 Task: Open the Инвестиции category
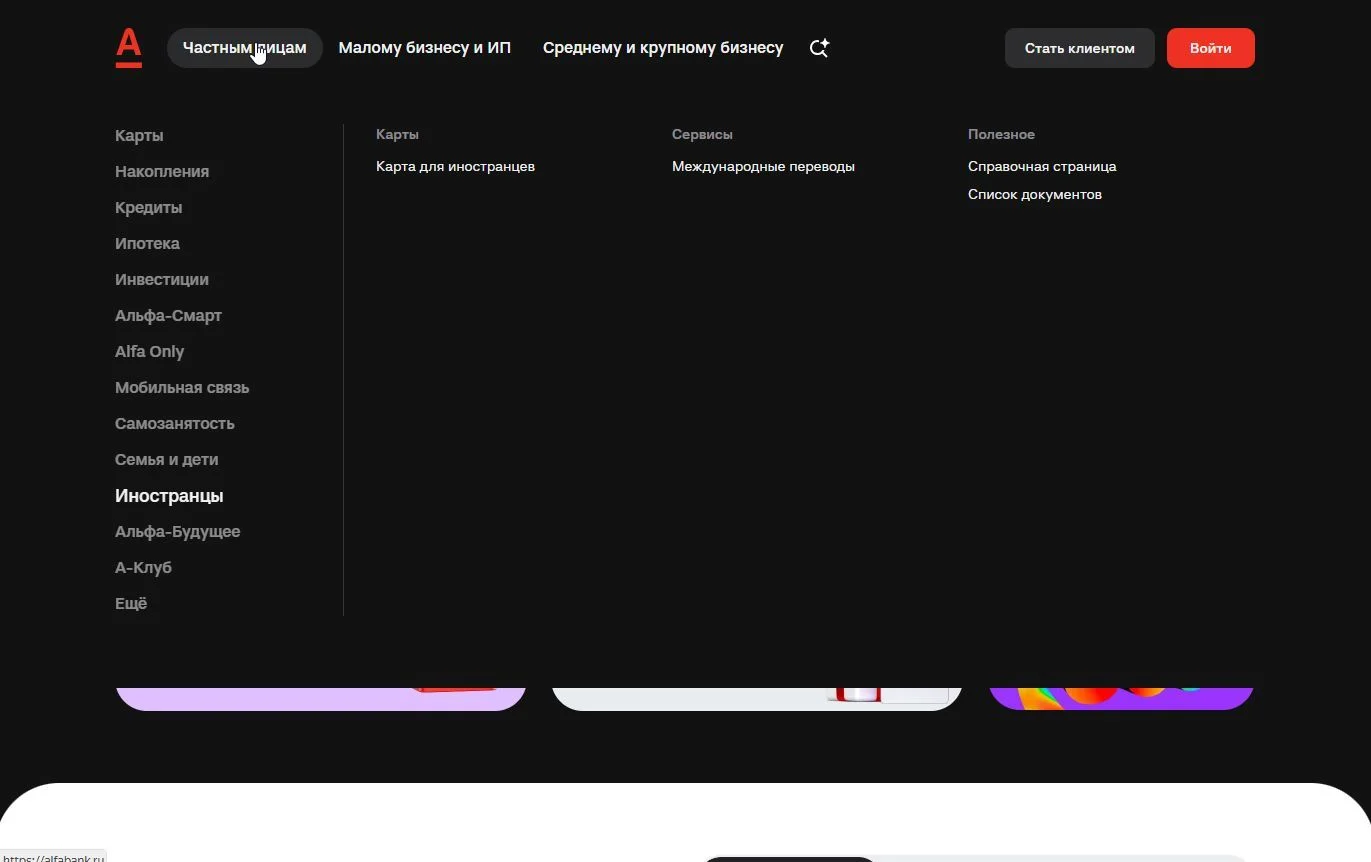(x=162, y=280)
